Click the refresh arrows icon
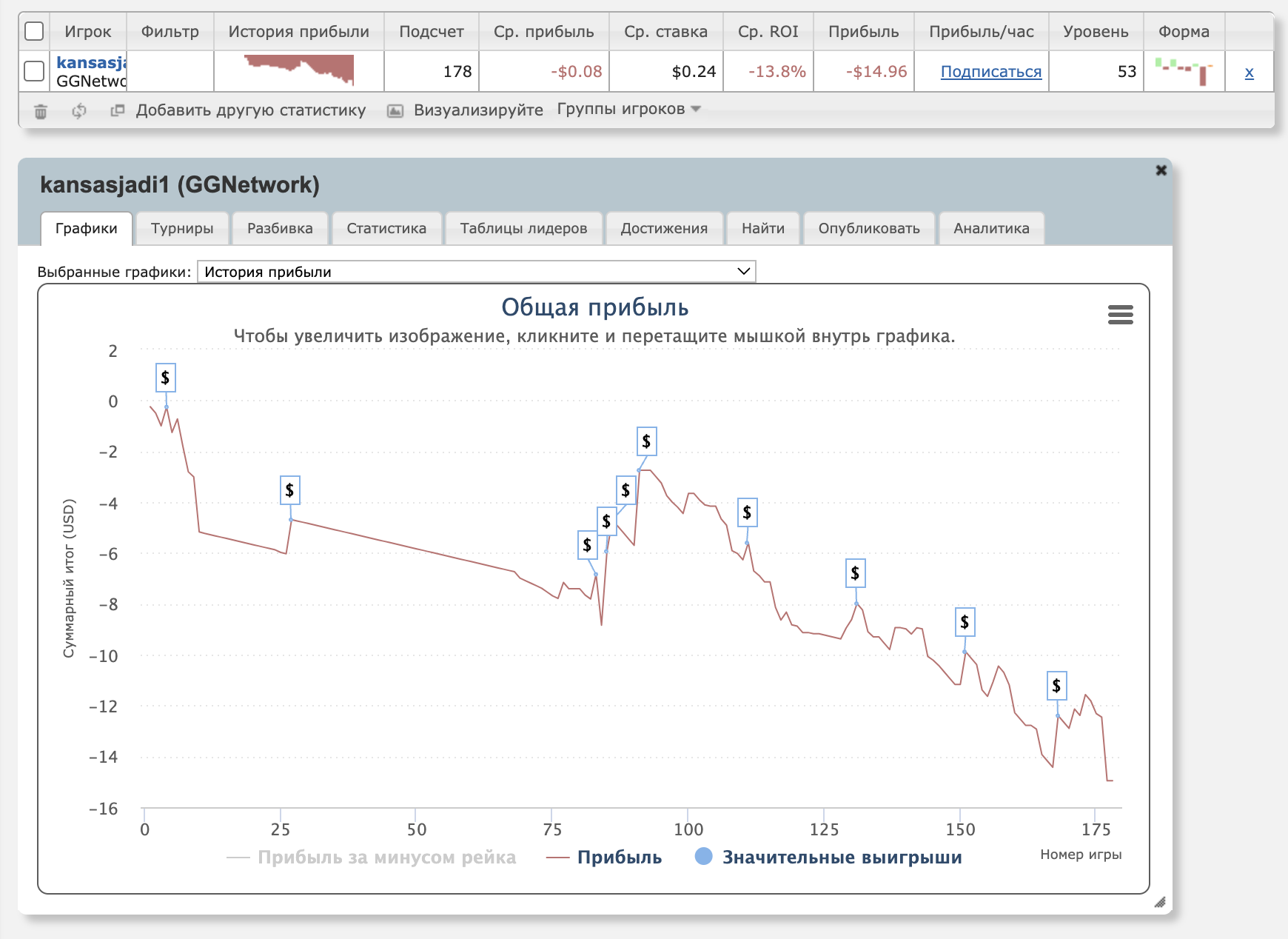The height and width of the screenshot is (939, 1288). [x=79, y=111]
